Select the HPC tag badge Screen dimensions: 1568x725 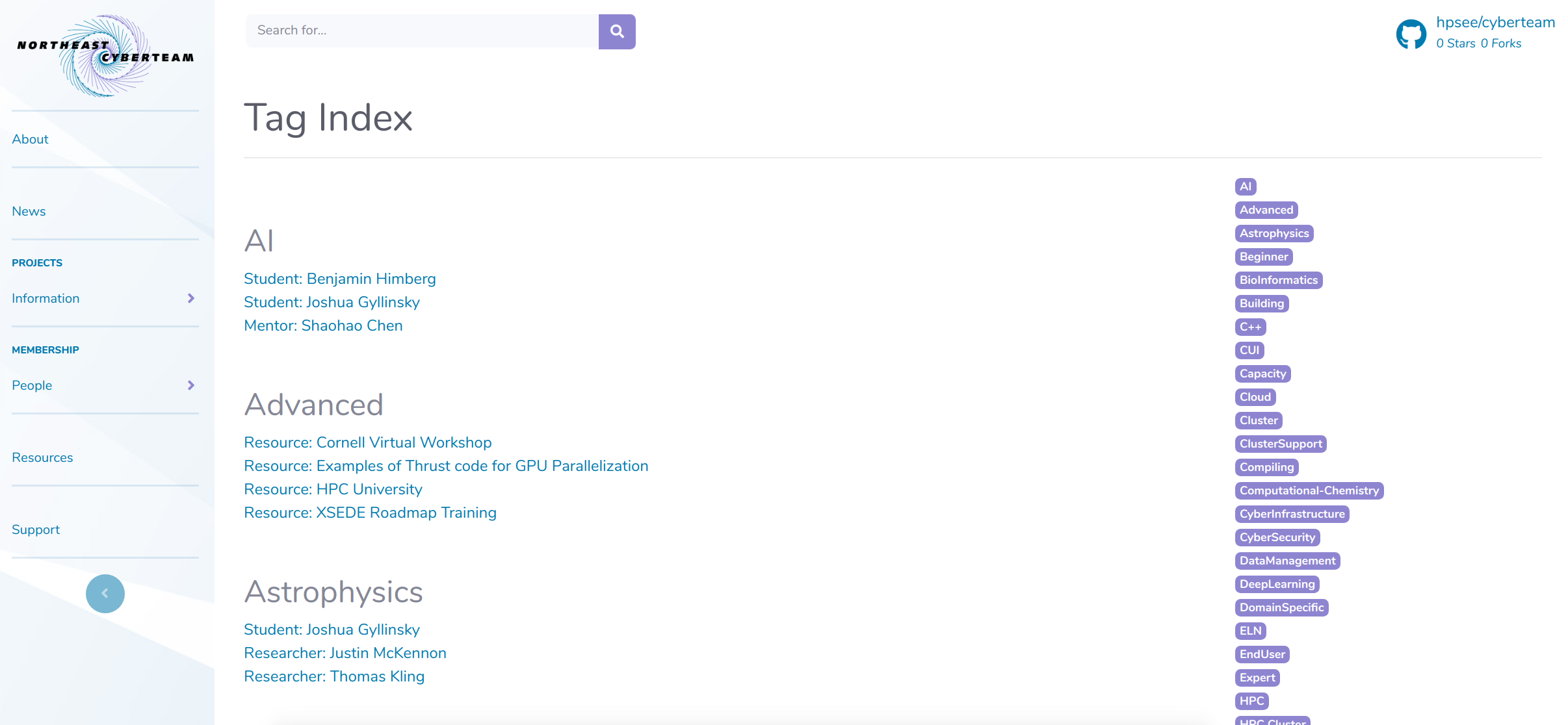coord(1252,701)
